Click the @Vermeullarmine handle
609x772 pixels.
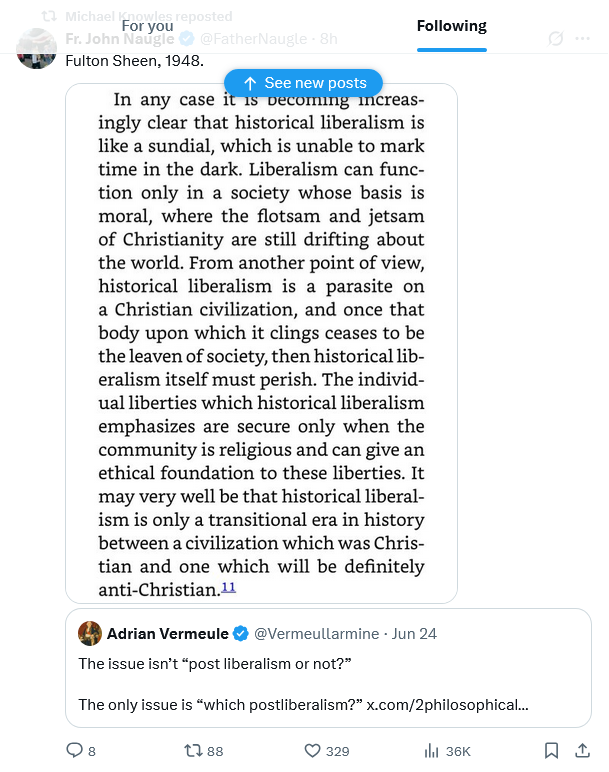[x=316, y=634]
